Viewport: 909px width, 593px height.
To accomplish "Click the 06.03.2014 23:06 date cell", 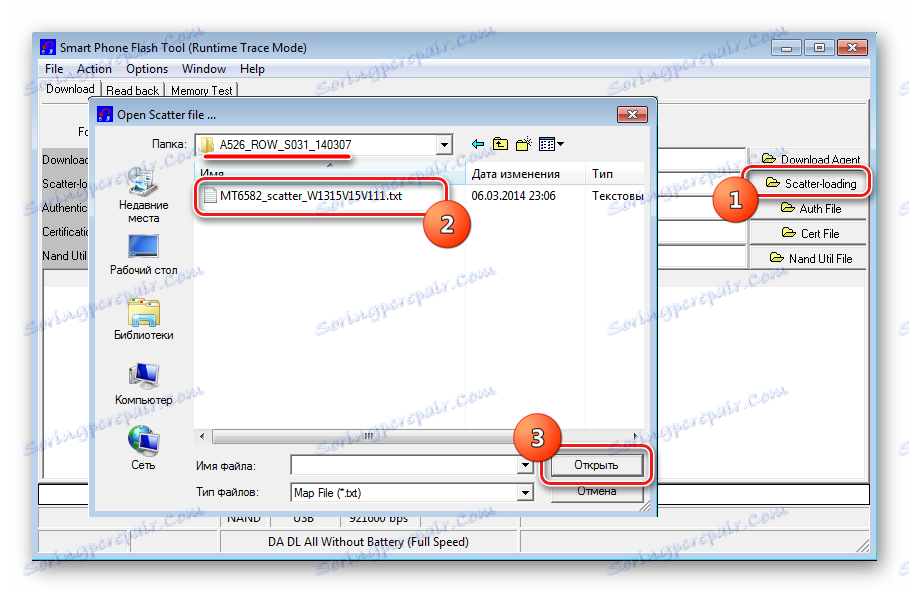I will click(513, 196).
